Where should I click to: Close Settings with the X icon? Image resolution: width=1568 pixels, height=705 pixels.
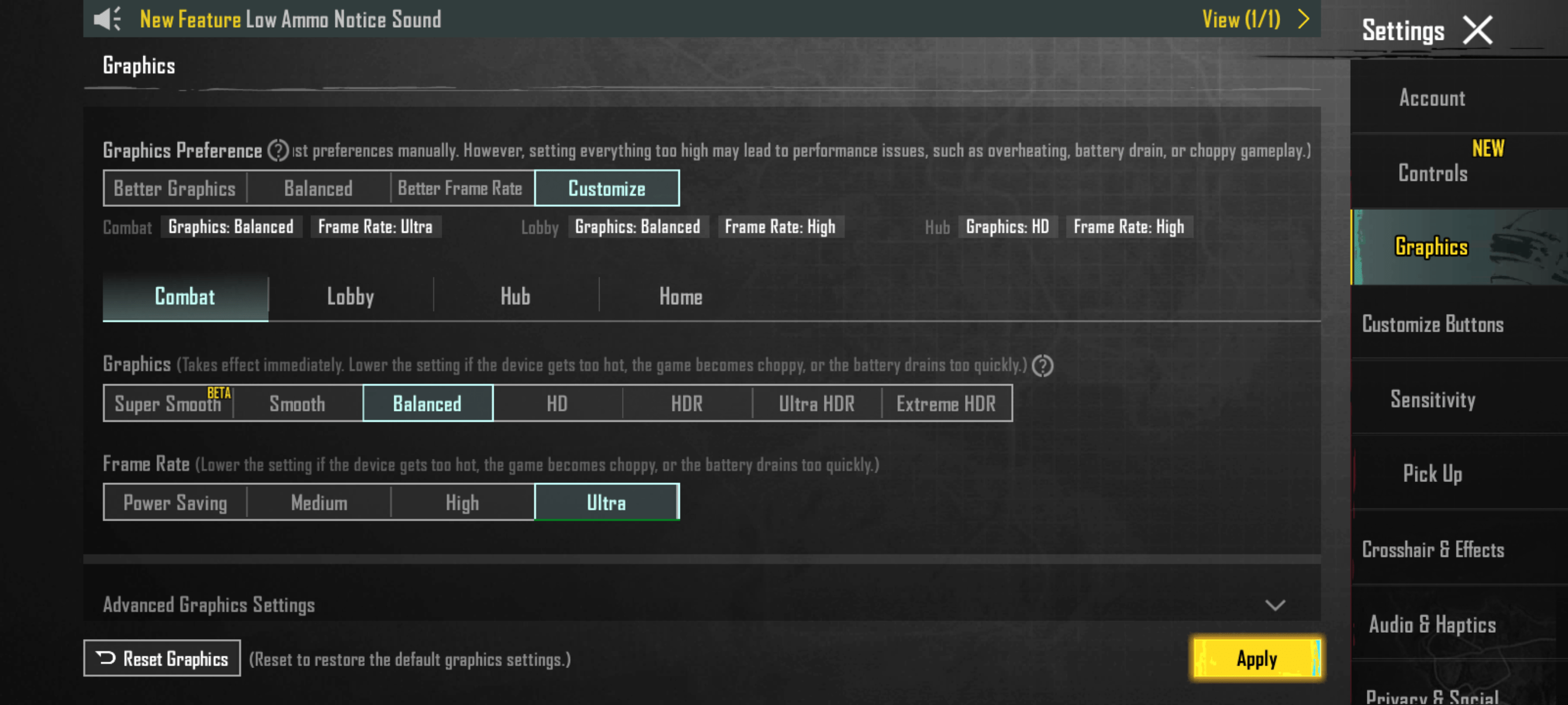pos(1477,31)
